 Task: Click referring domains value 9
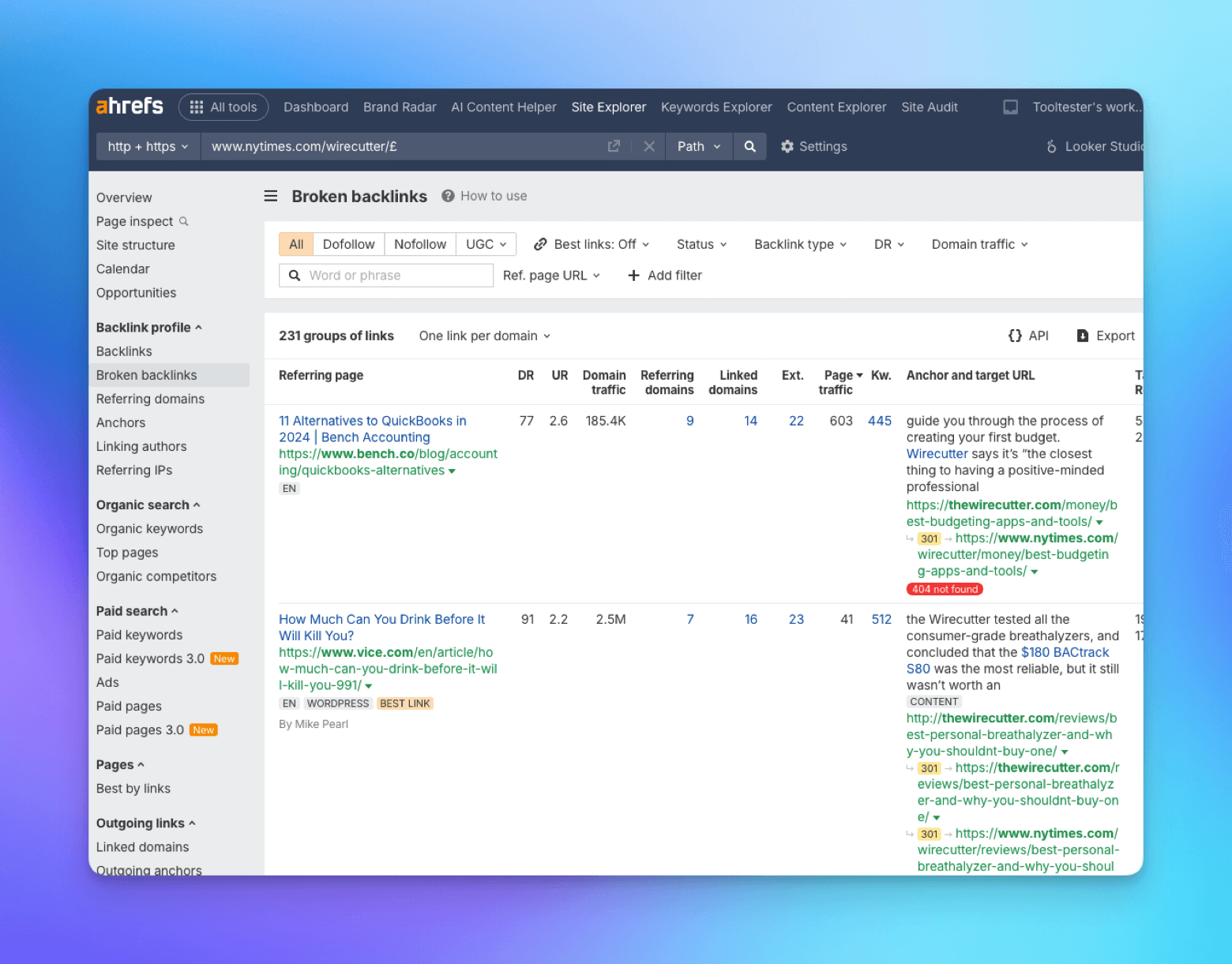(690, 421)
